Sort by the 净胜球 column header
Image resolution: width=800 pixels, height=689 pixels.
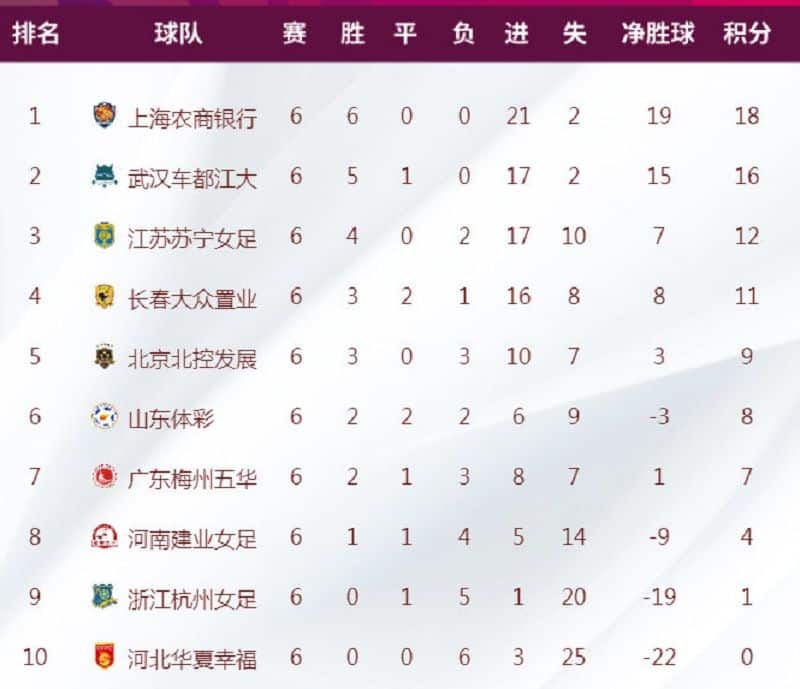(x=658, y=34)
